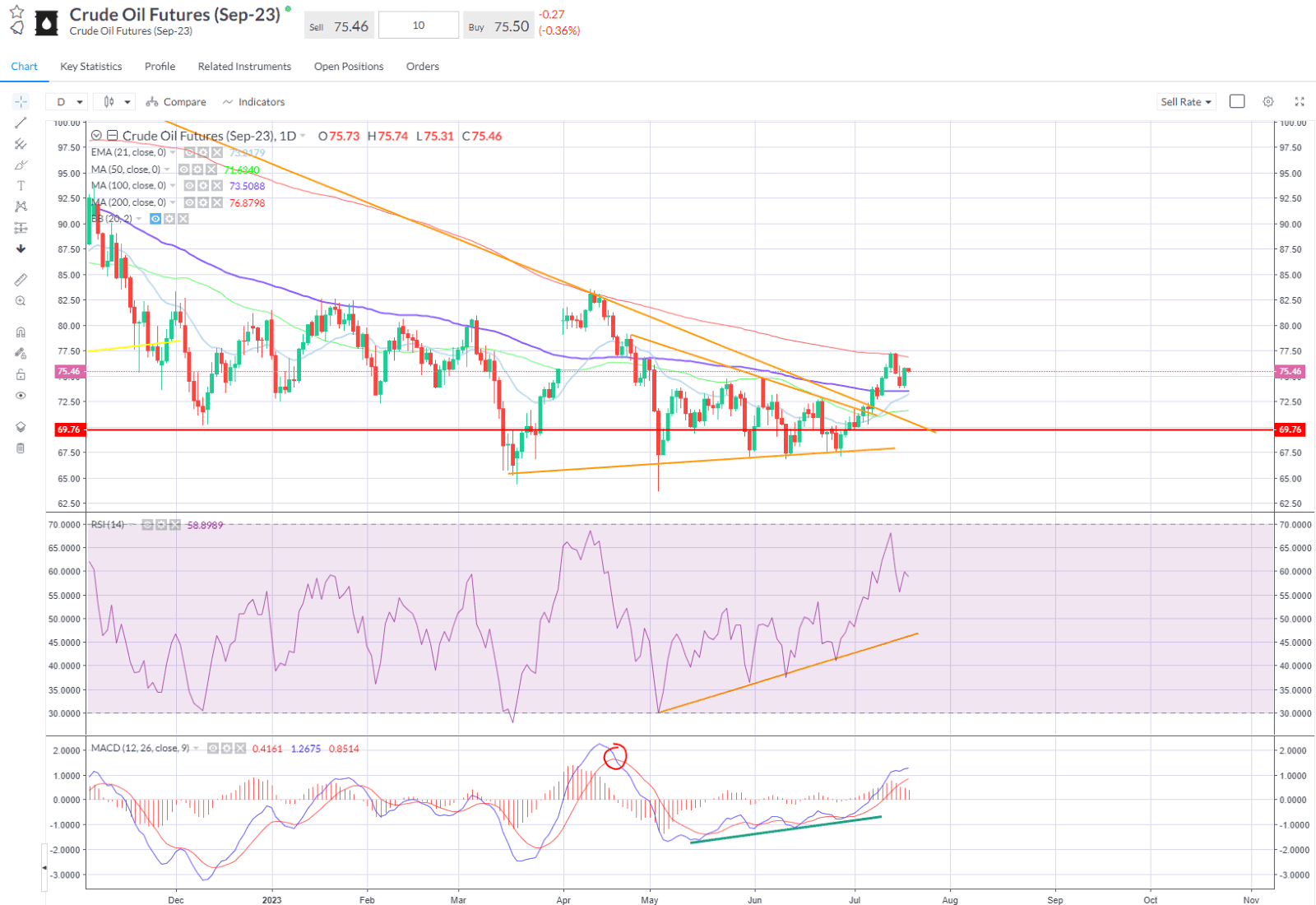The width and height of the screenshot is (1316, 905).
Task: Open the Open Positions tab
Action: tap(349, 67)
